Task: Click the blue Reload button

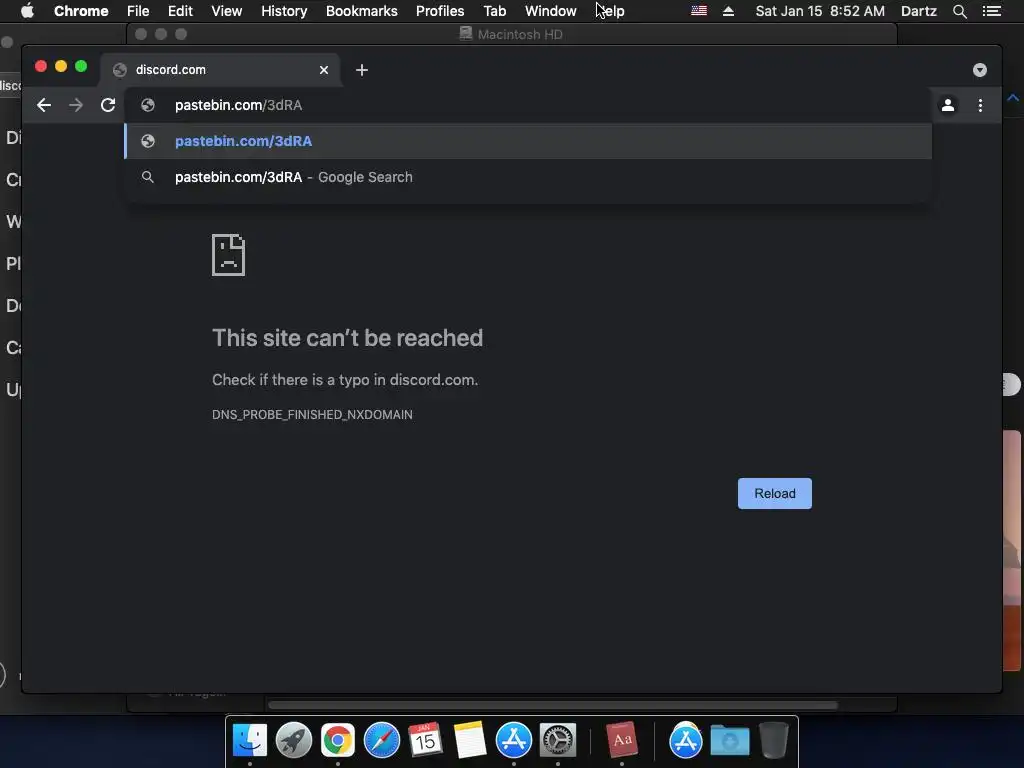Action: pyautogui.click(x=775, y=493)
